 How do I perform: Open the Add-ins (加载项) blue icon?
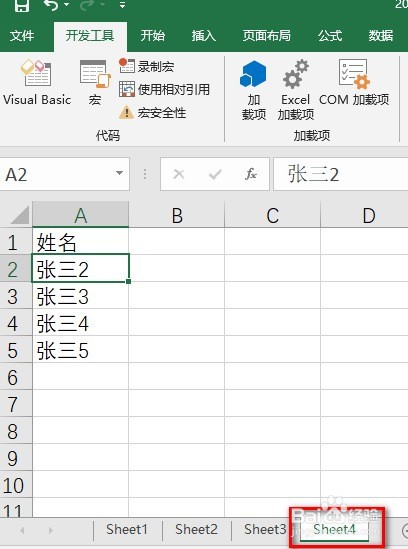coord(254,90)
